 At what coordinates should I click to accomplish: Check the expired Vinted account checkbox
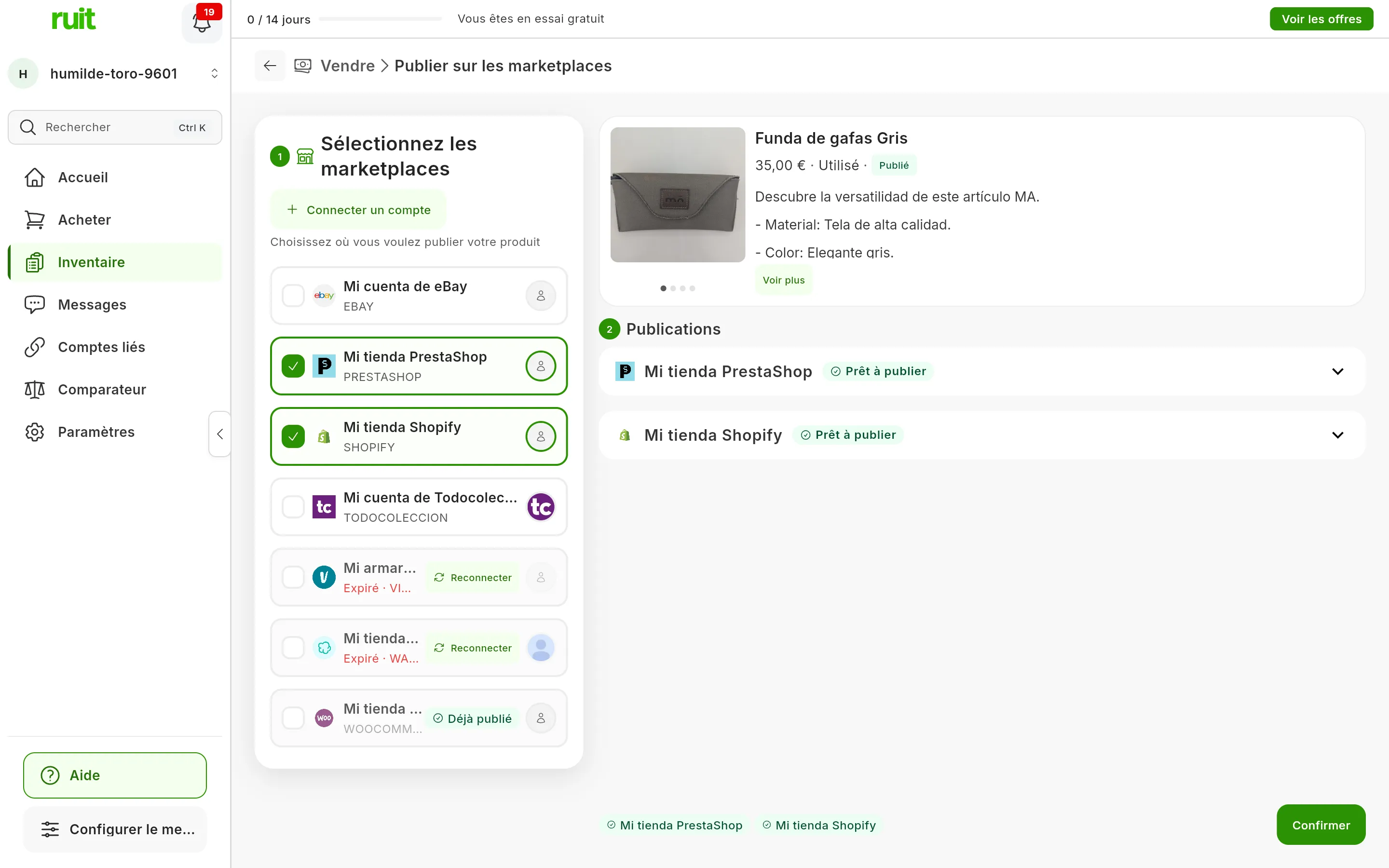point(293,577)
